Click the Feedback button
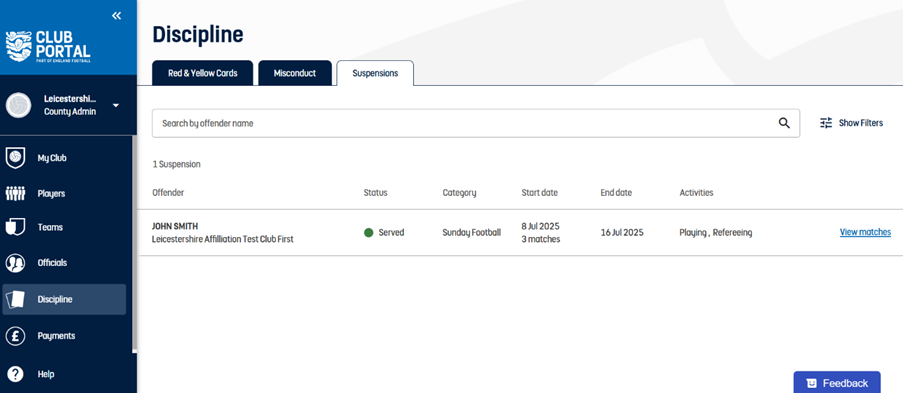The image size is (903, 393). click(x=837, y=383)
